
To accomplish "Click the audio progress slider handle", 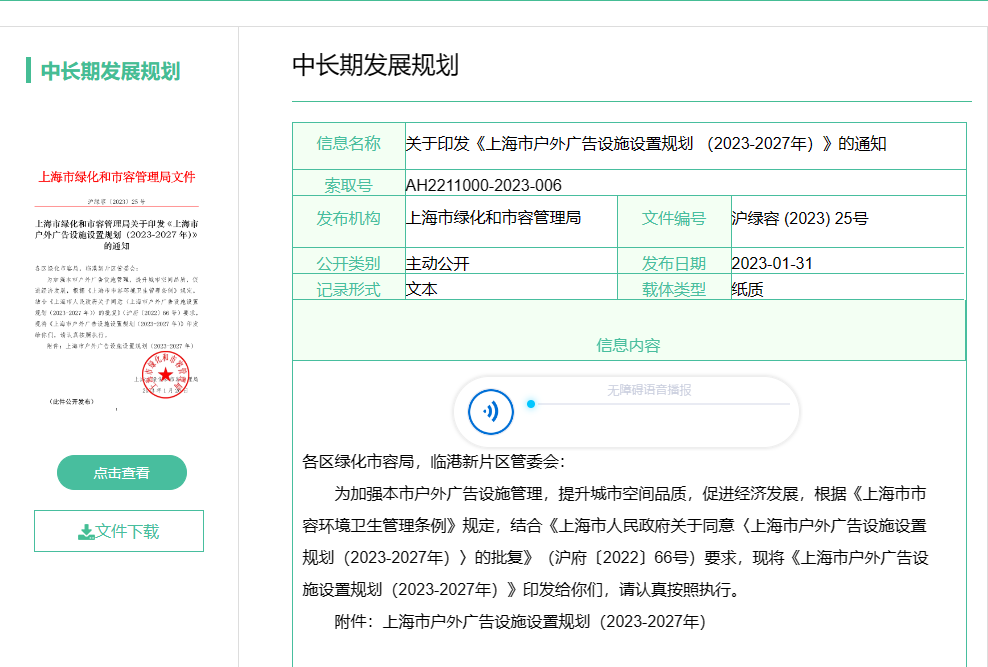I will [x=531, y=404].
